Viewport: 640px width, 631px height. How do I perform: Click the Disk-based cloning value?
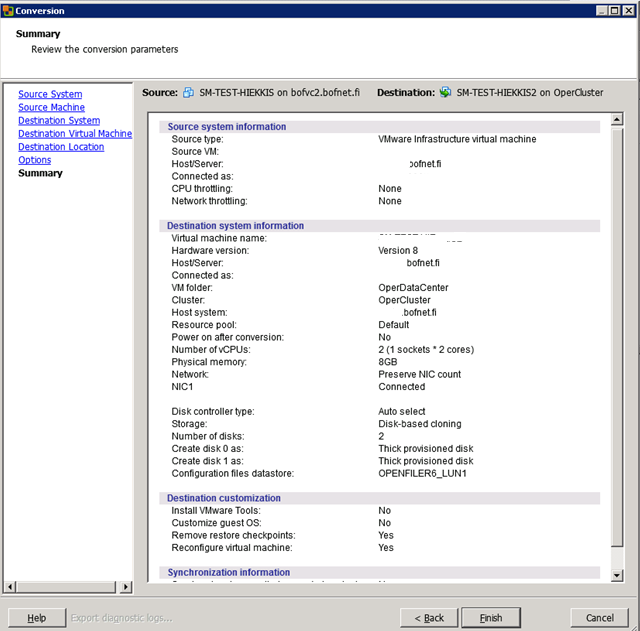tap(420, 424)
